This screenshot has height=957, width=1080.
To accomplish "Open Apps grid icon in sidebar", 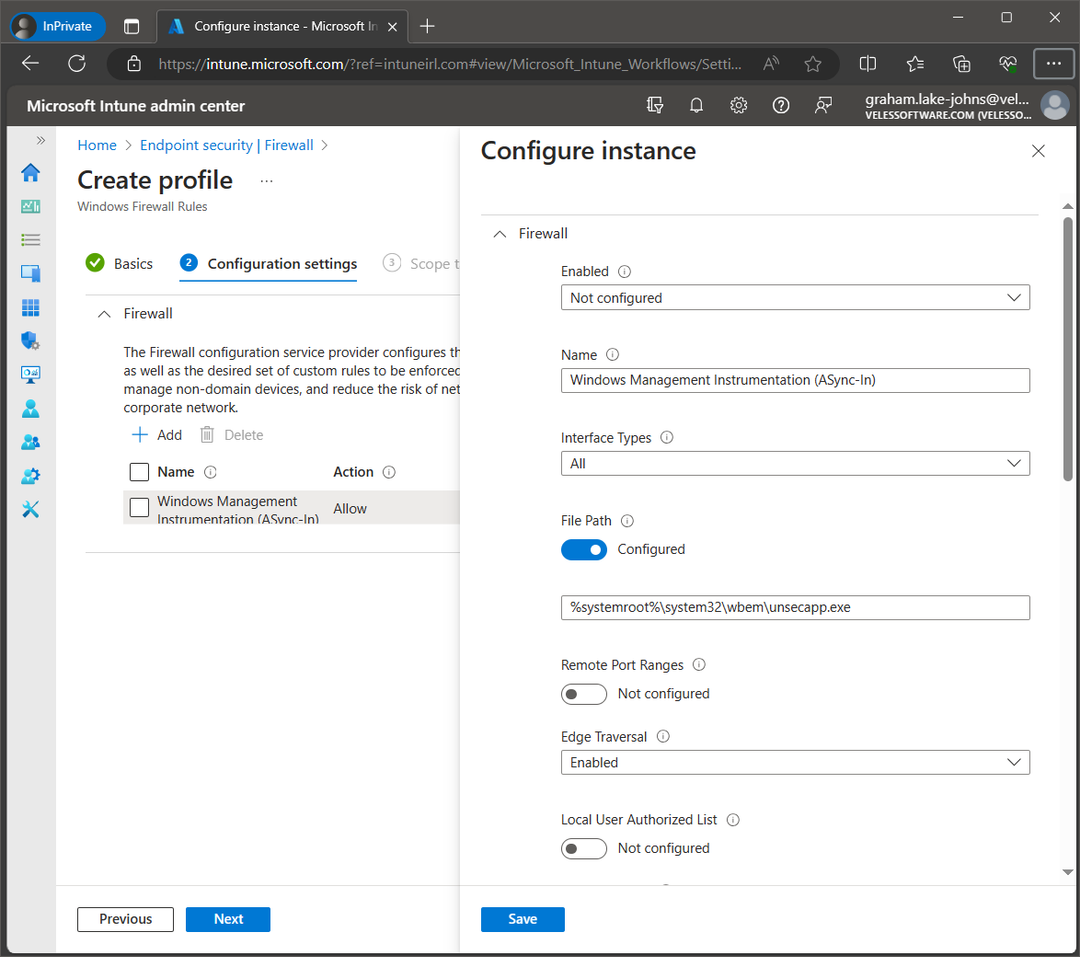I will point(30,307).
